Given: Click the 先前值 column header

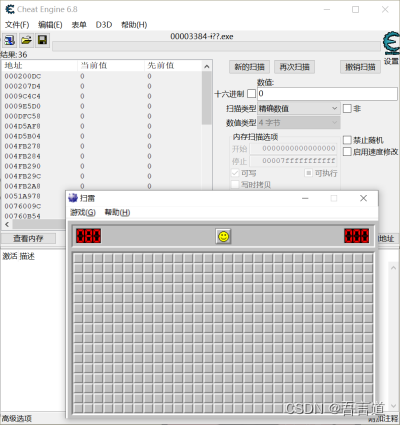Looking at the screenshot, I should [173, 66].
